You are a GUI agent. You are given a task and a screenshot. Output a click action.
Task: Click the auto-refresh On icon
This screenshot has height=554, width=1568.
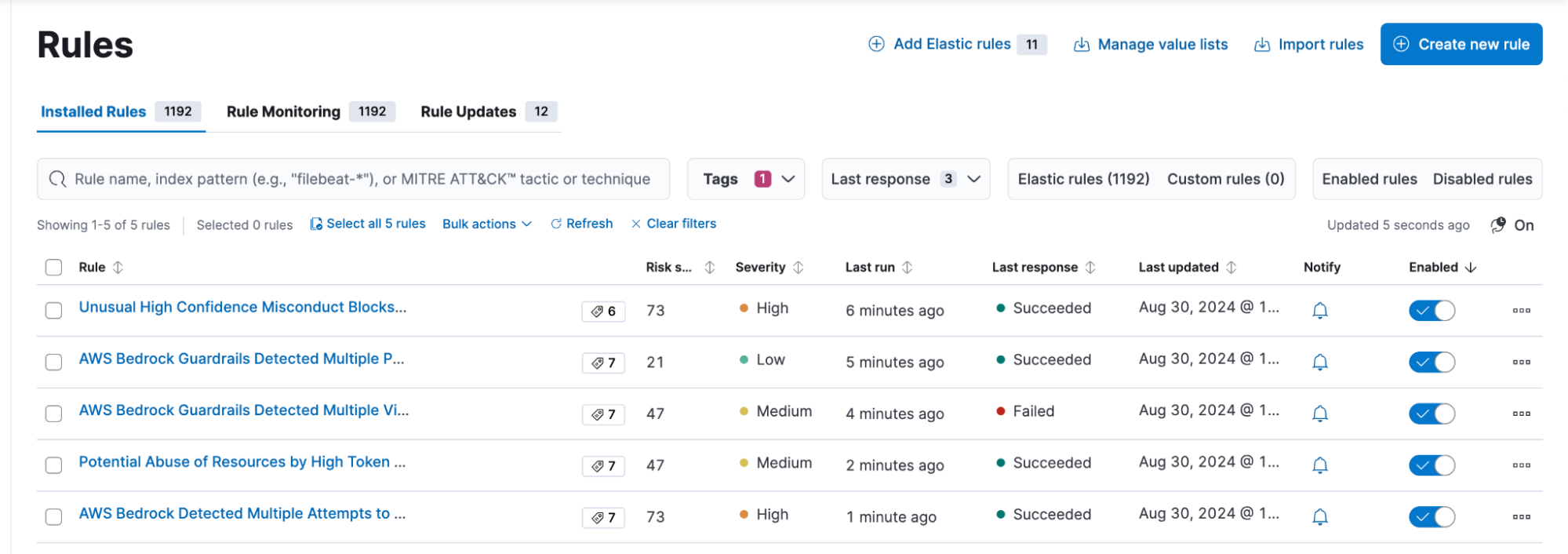point(1497,225)
